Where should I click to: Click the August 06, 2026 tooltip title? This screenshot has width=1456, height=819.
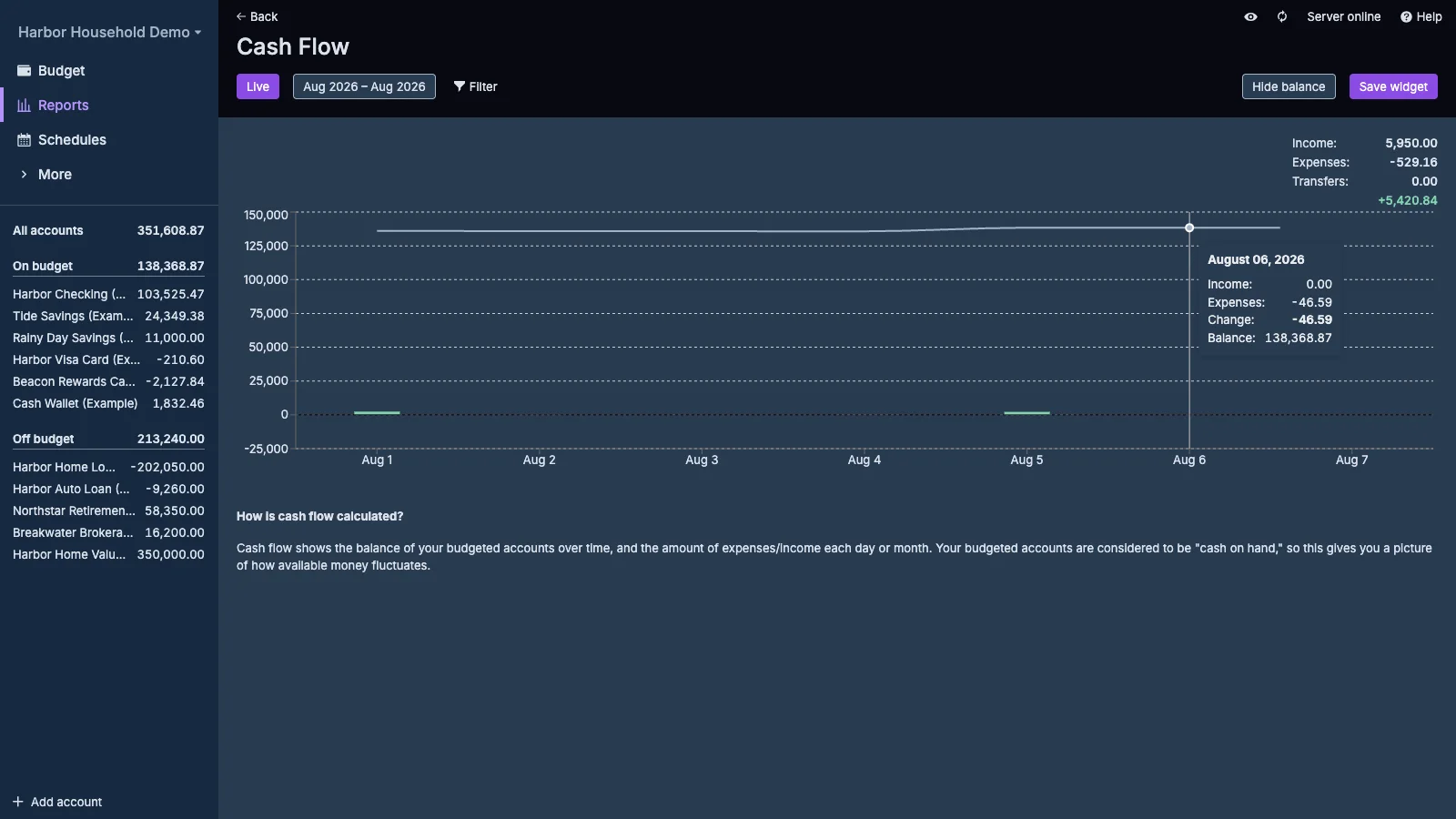pos(1256,259)
